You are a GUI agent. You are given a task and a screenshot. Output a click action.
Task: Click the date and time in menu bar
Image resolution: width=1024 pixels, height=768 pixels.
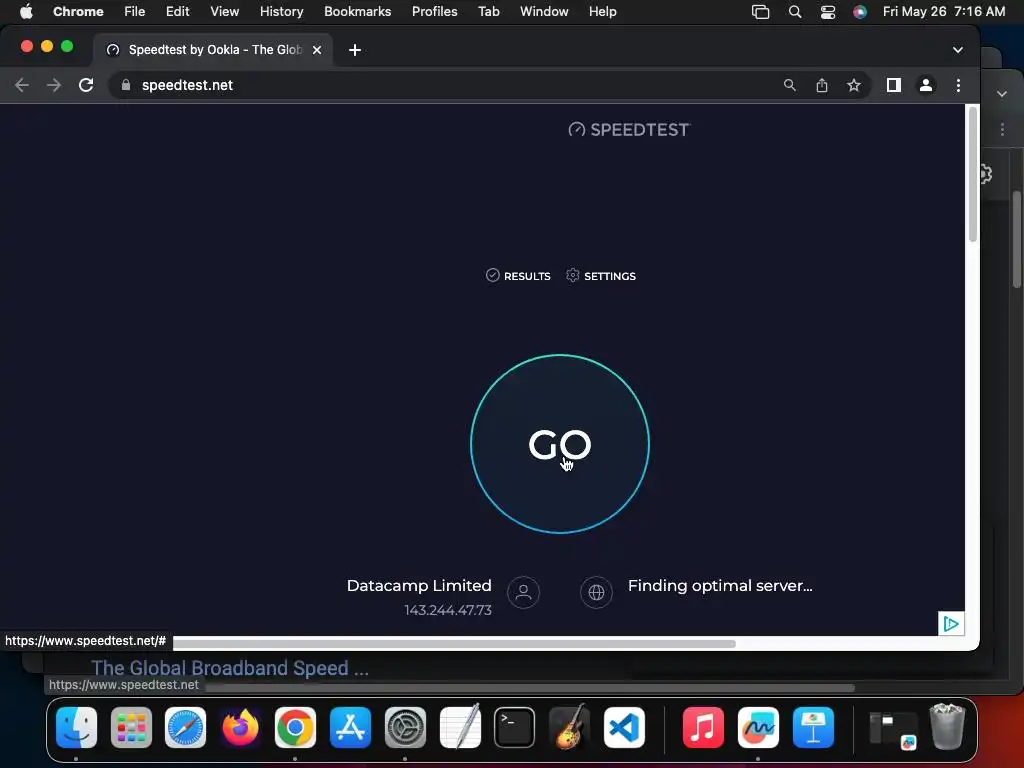click(944, 11)
